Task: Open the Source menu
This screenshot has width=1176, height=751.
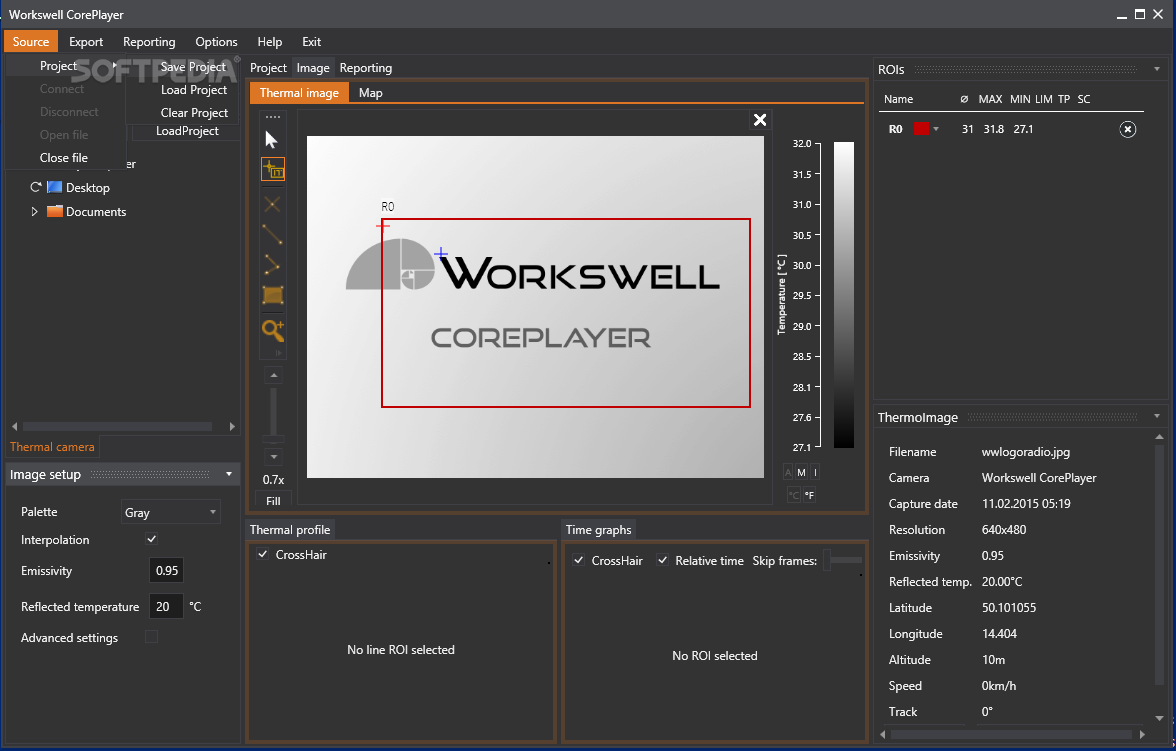Action: tap(31, 41)
